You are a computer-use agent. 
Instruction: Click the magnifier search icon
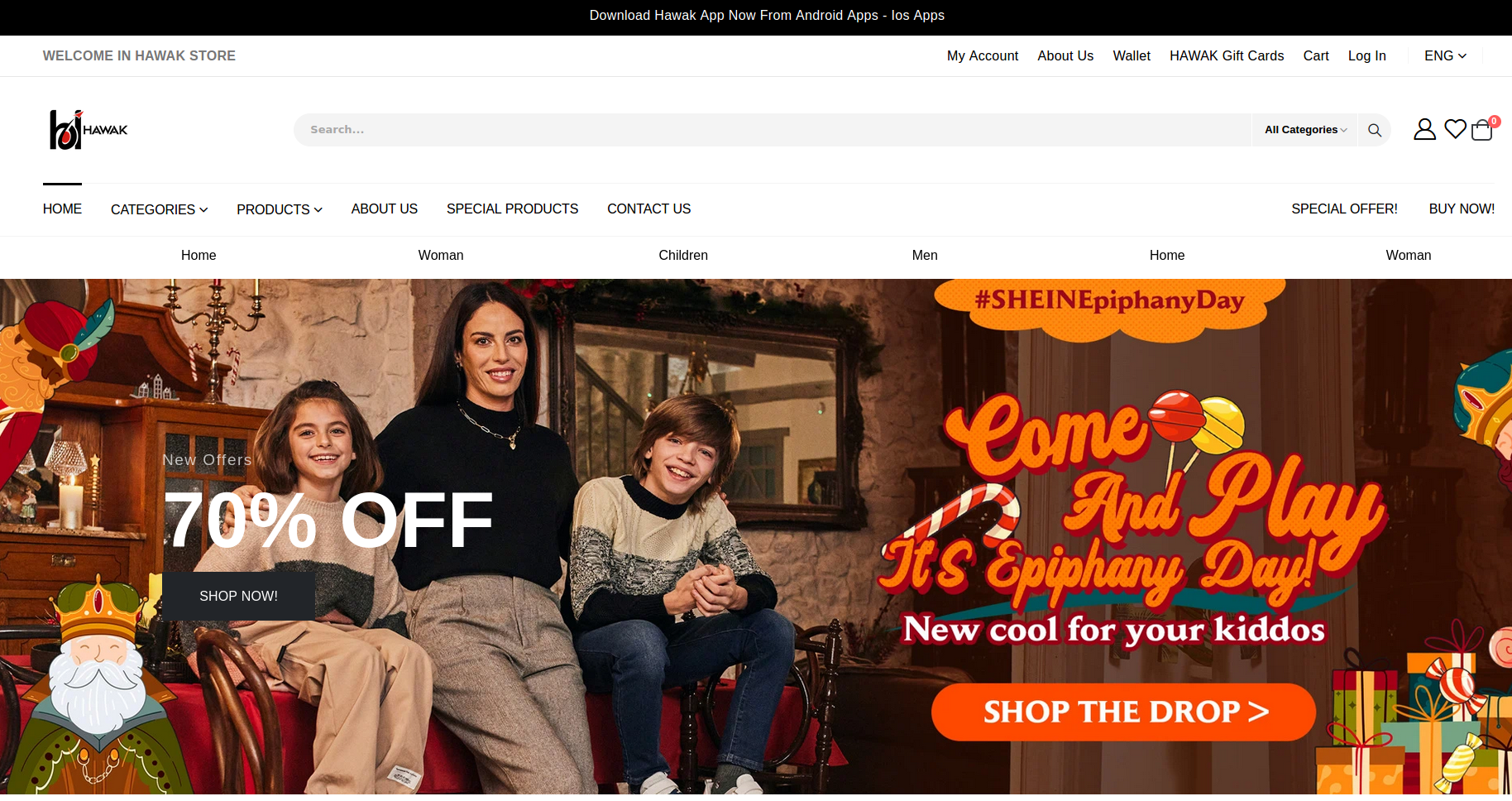click(1375, 130)
